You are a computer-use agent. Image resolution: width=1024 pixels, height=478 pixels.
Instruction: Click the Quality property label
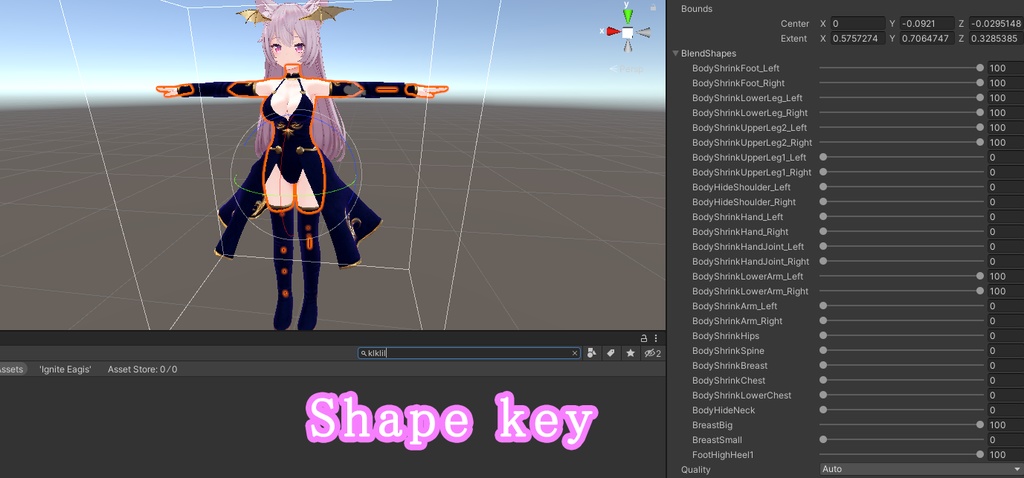(695, 470)
